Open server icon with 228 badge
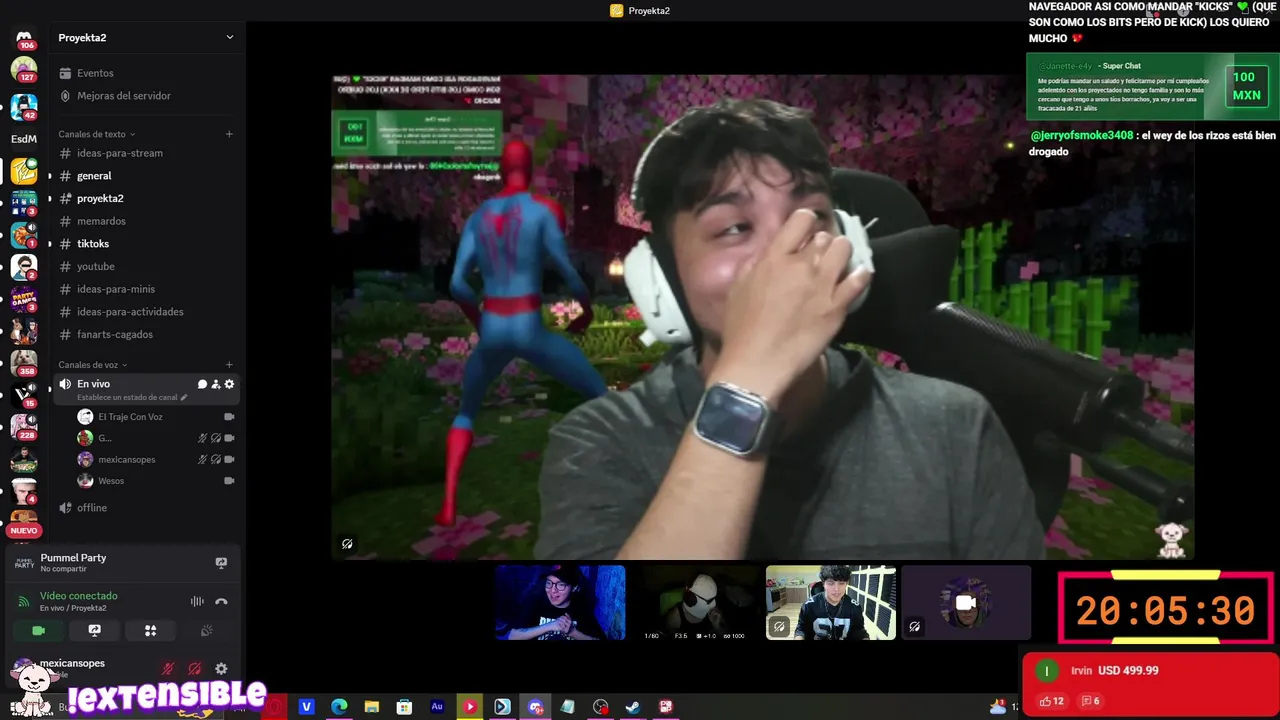Viewport: 1280px width, 720px height. pyautogui.click(x=24, y=426)
